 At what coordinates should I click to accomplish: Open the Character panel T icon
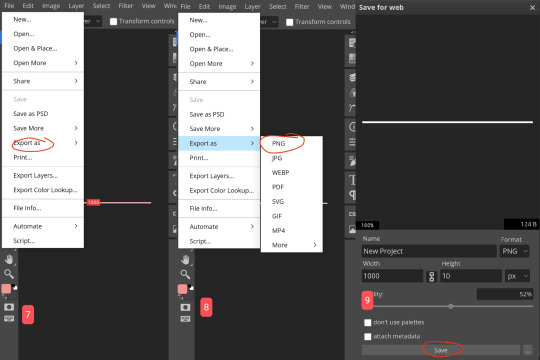click(352, 180)
